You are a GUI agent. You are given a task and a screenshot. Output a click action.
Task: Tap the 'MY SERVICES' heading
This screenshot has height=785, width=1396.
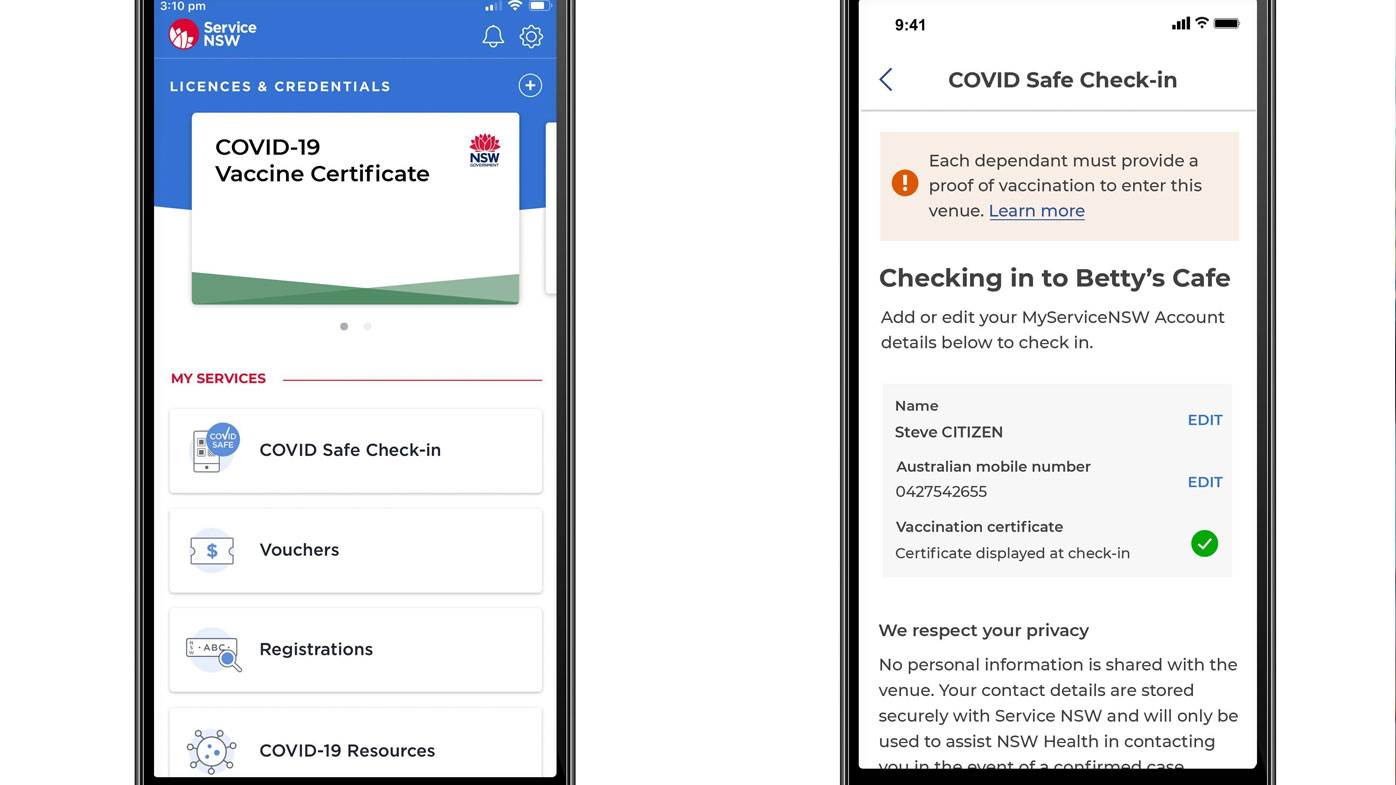click(x=218, y=379)
